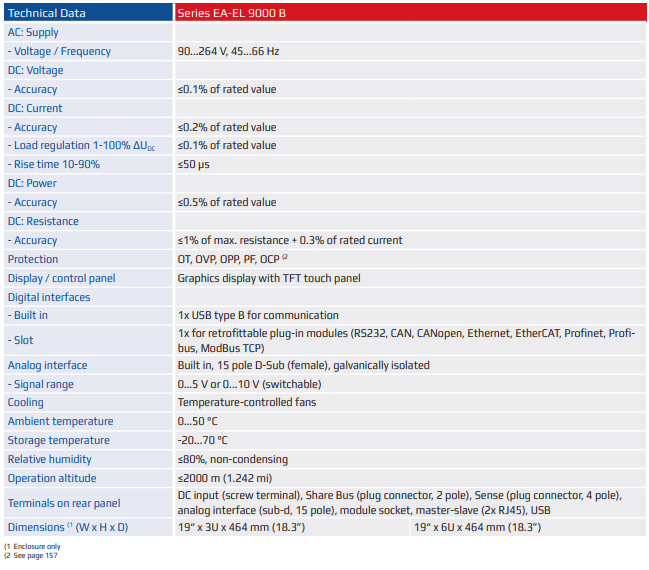The height and width of the screenshot is (570, 649).
Task: Select '≤1% of max. resistance + 0.3%' value
Action: (290, 240)
